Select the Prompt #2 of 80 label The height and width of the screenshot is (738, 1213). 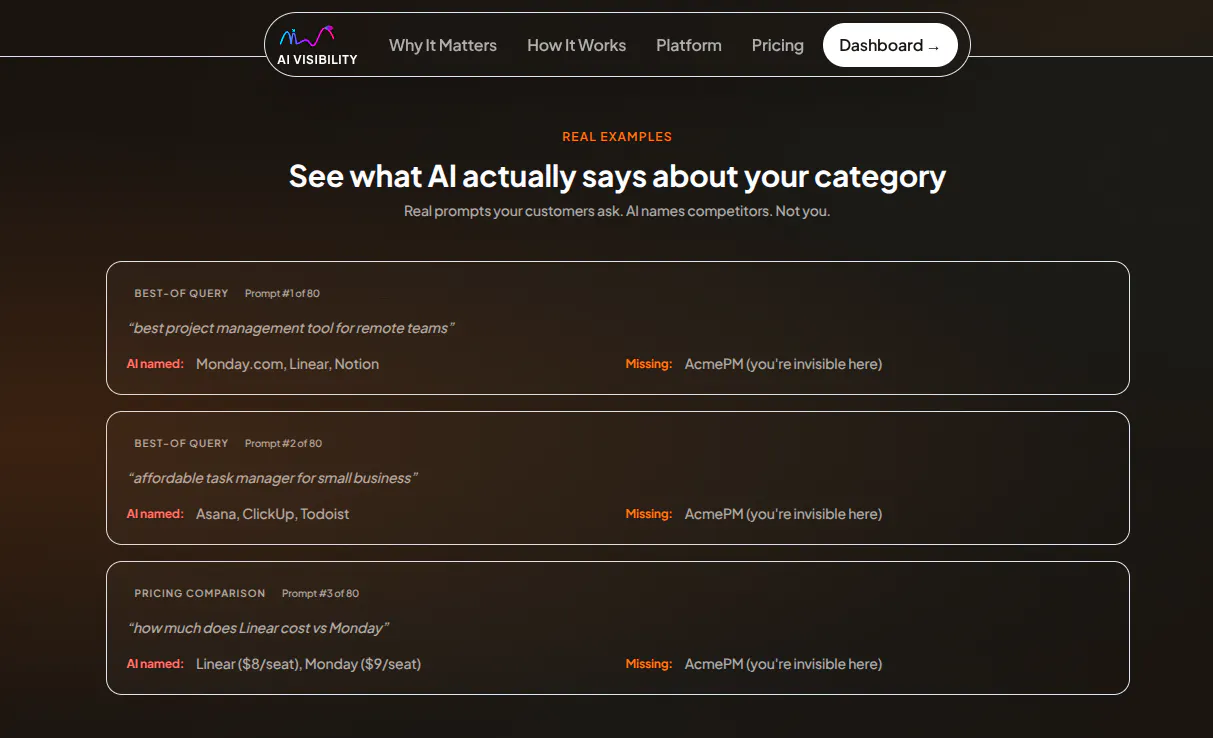[283, 443]
